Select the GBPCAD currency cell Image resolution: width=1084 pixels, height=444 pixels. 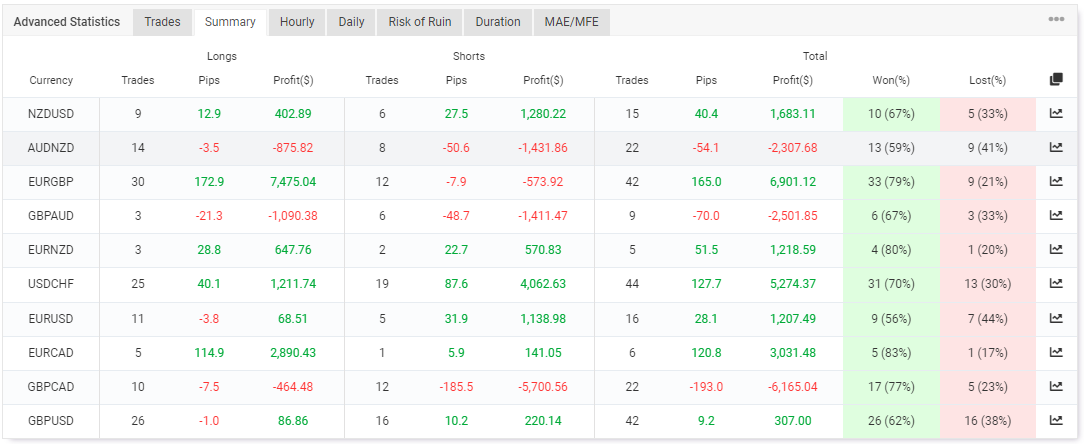pyautogui.click(x=51, y=387)
